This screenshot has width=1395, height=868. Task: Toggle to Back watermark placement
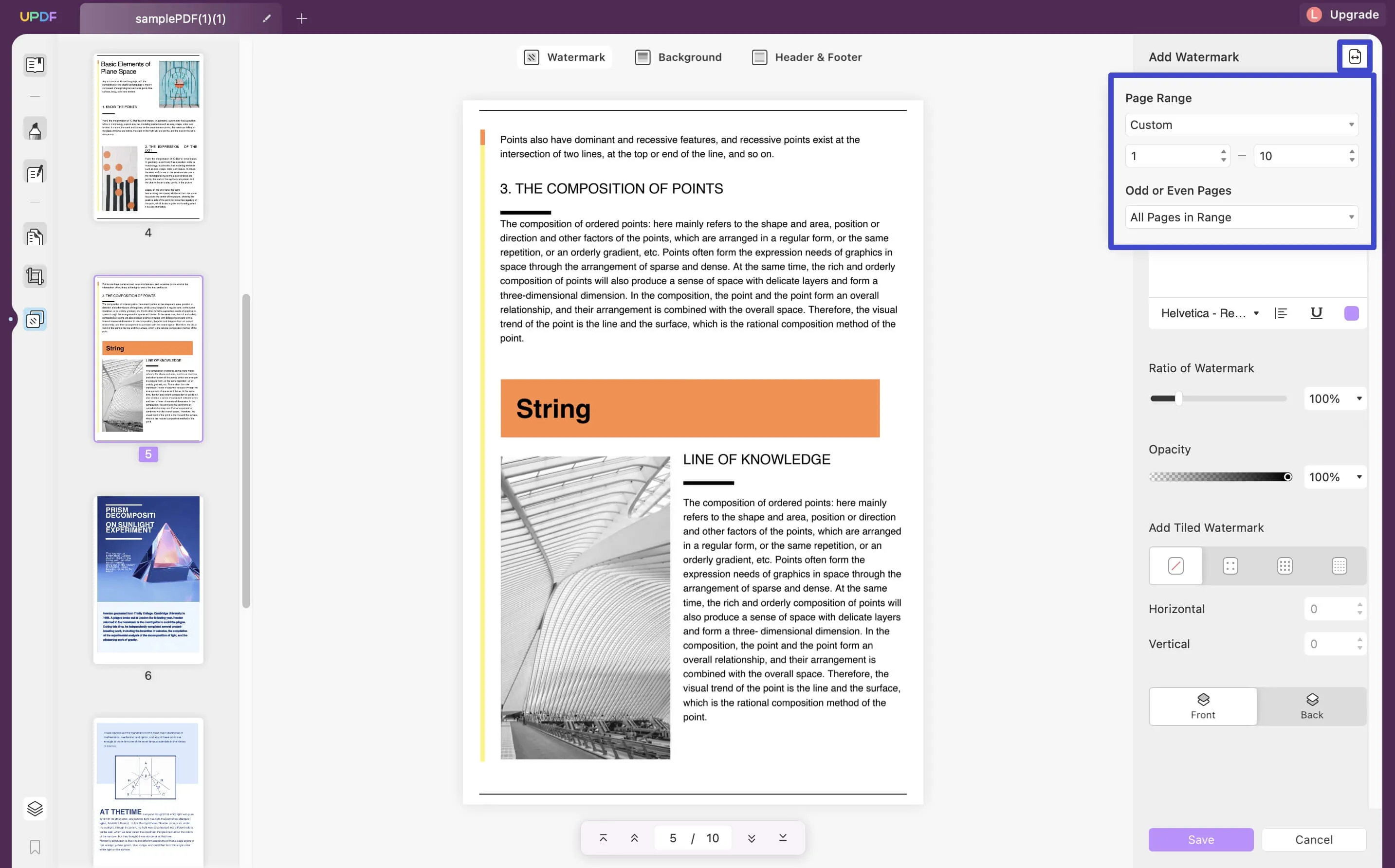1311,706
